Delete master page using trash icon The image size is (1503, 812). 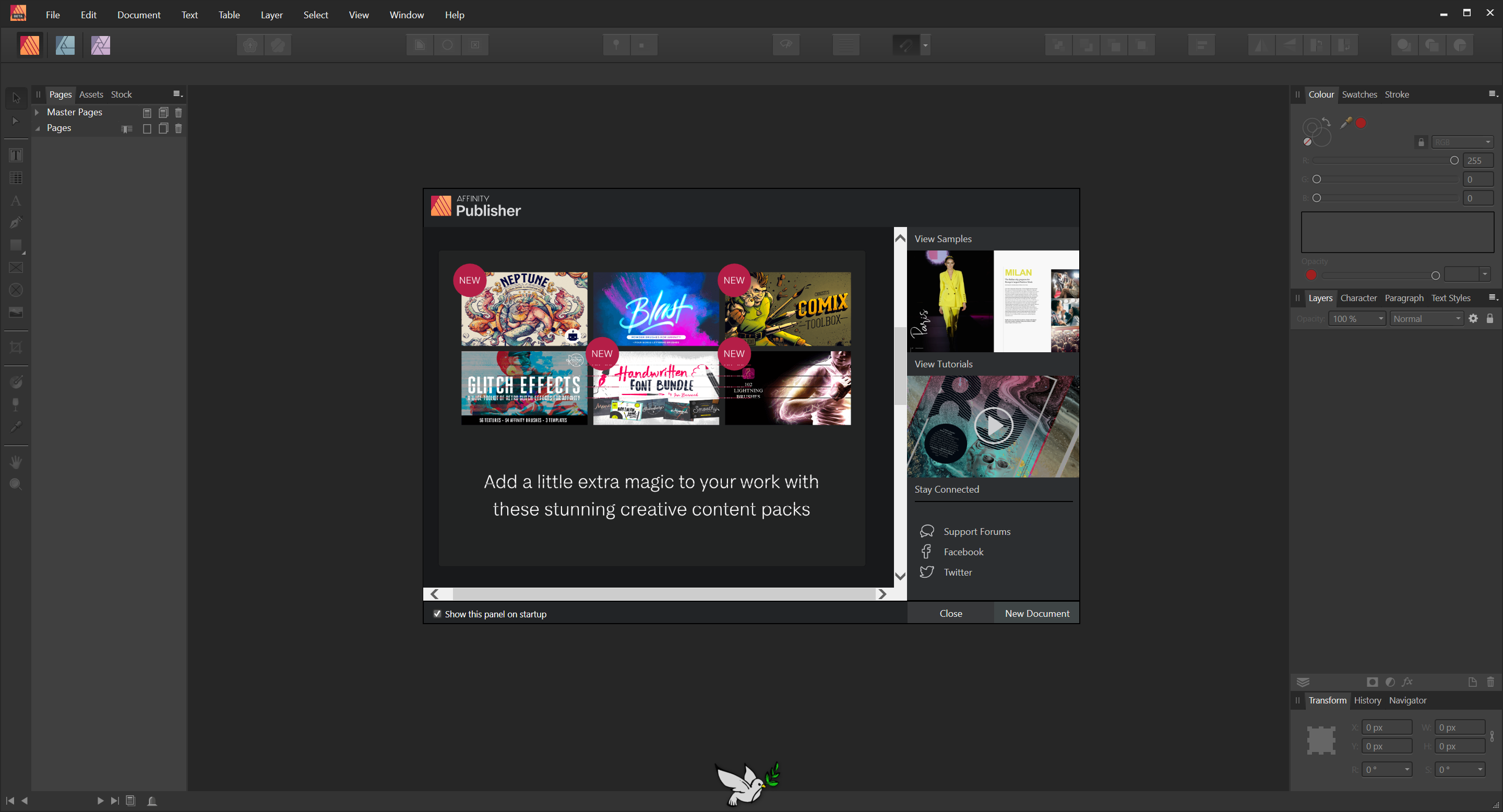[178, 113]
